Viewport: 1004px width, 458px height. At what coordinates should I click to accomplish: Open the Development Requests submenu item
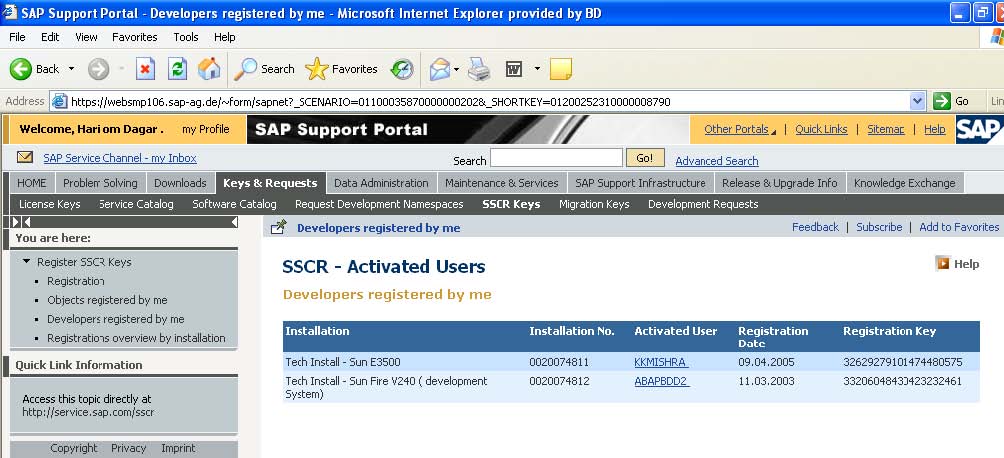tap(703, 204)
